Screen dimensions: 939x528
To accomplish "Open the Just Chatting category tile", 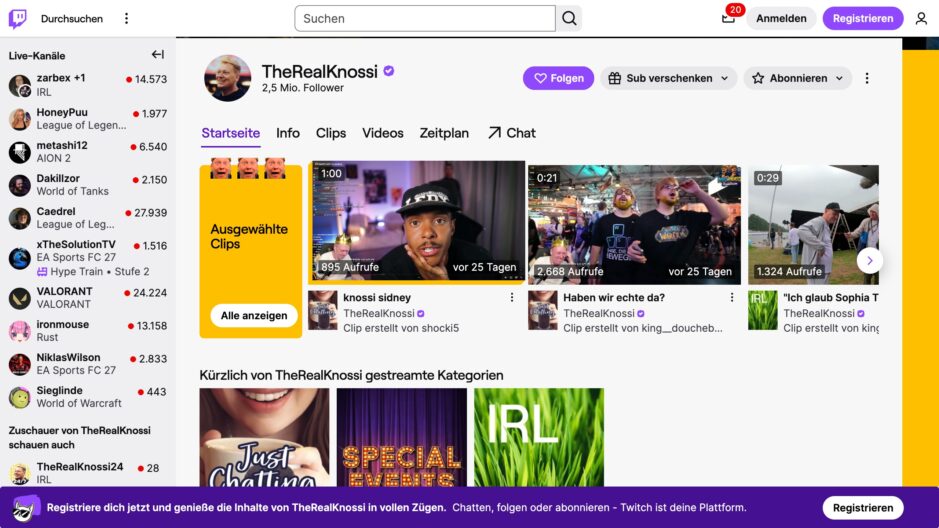I will pos(264,438).
